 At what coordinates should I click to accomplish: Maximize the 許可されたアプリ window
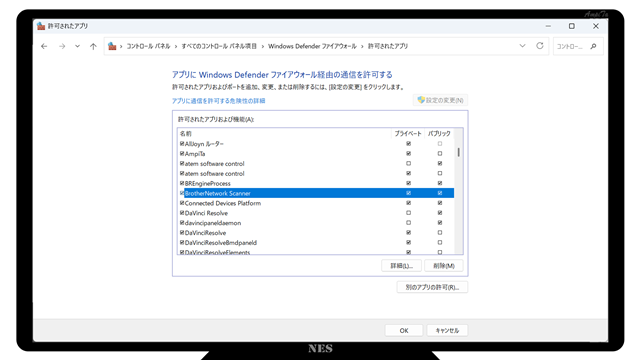coord(572,26)
